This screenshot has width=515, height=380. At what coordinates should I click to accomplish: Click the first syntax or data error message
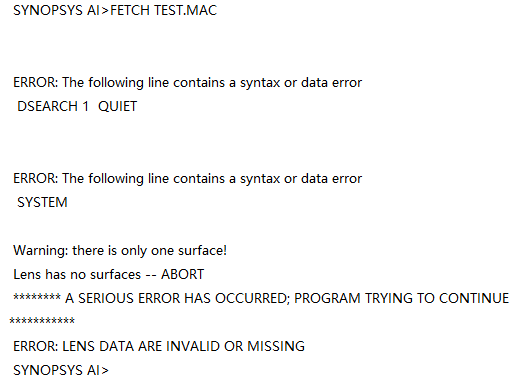pos(187,82)
